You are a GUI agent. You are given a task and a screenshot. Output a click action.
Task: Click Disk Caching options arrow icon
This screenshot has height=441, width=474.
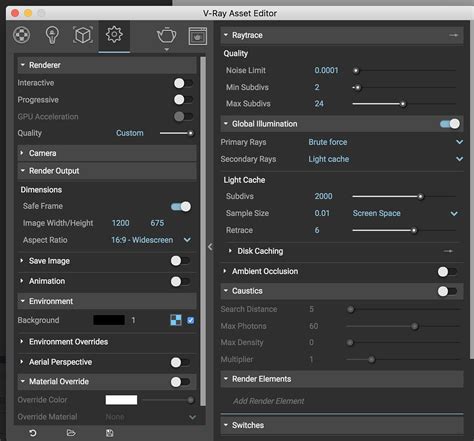pos(448,251)
